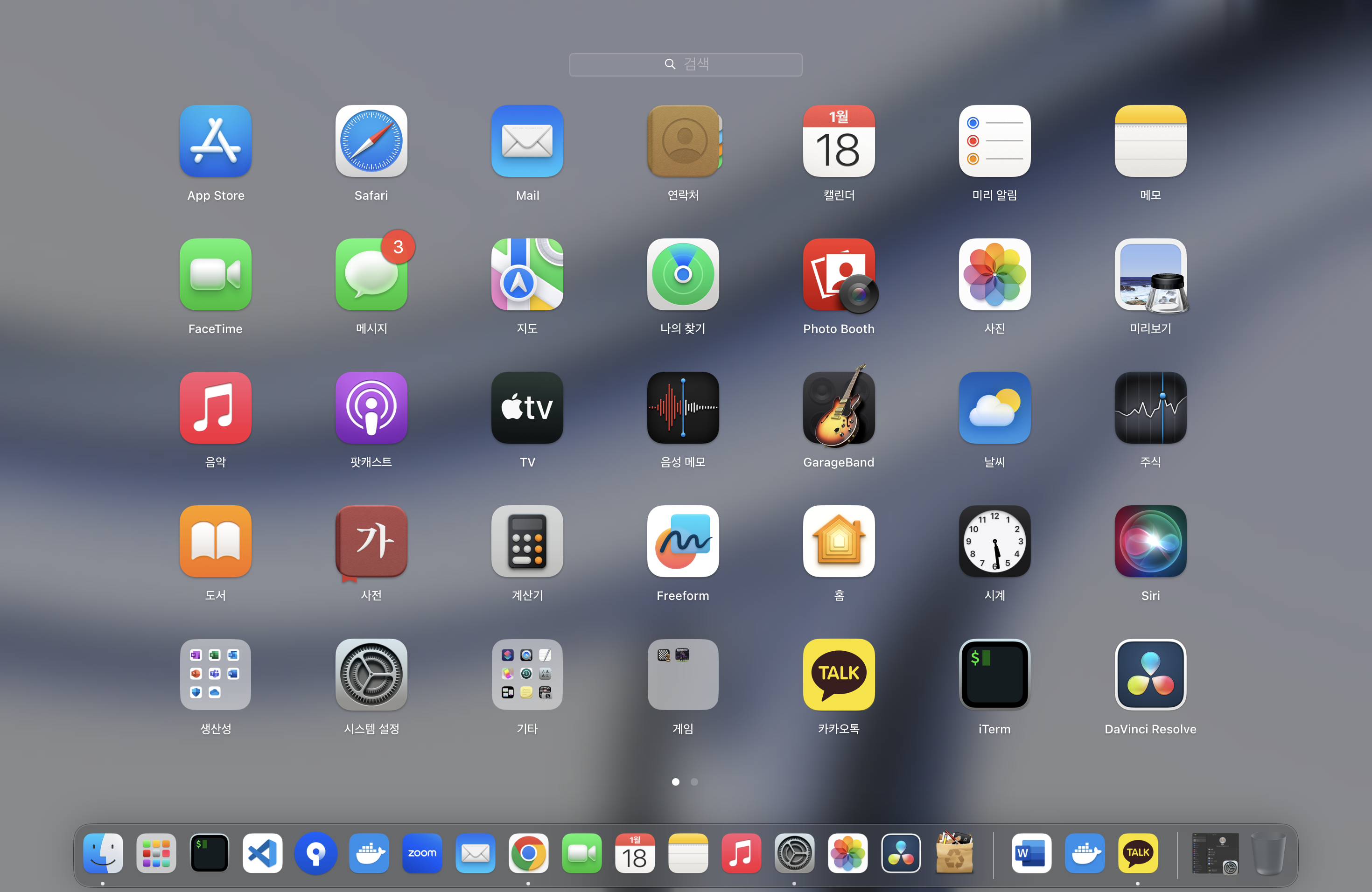Select first Launchpad page dot
1372x892 pixels.
[x=676, y=782]
